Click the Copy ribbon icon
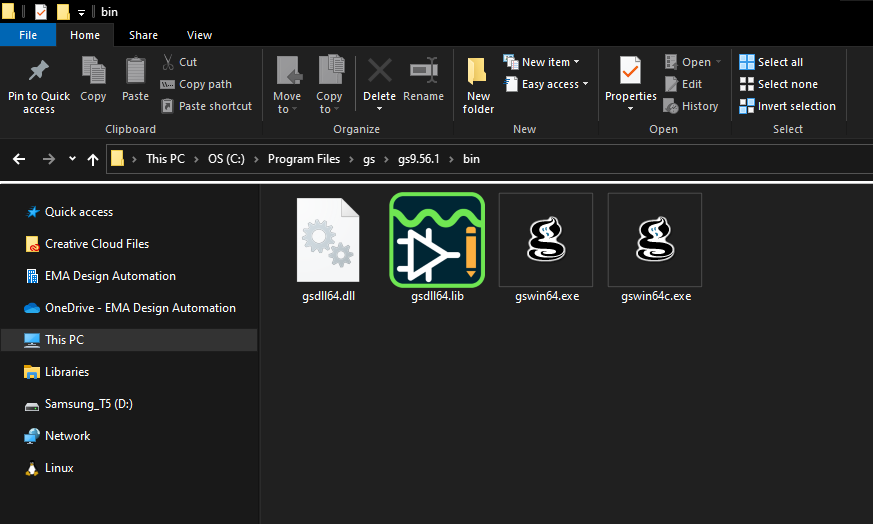This screenshot has height=524, width=873. [93, 71]
